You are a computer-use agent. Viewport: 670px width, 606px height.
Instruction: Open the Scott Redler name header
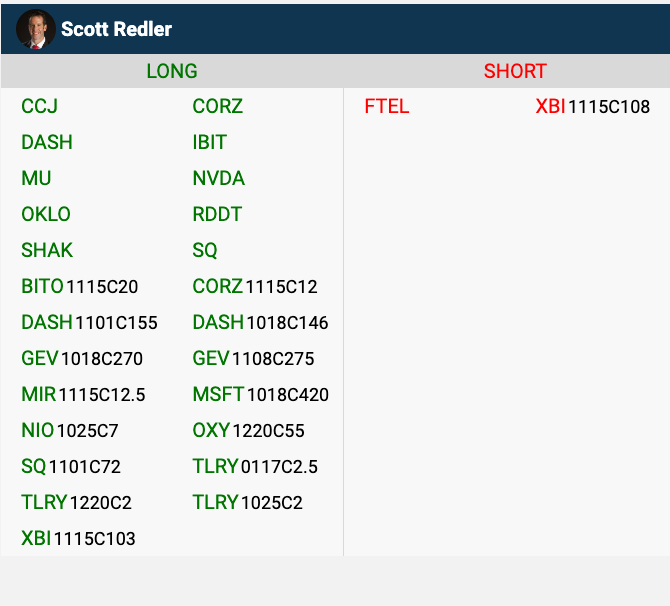(x=116, y=29)
